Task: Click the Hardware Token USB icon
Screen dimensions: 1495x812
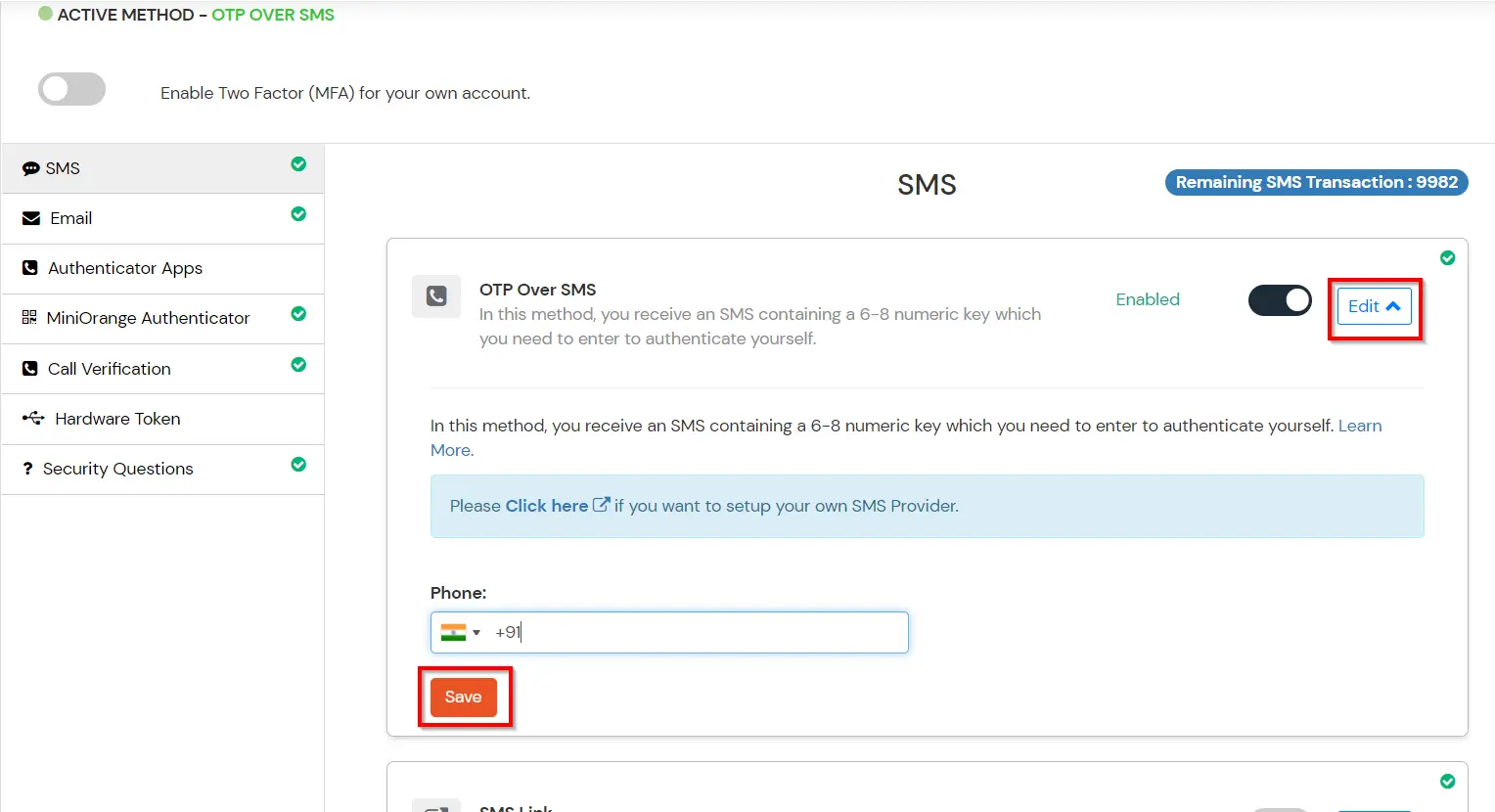Action: [33, 419]
